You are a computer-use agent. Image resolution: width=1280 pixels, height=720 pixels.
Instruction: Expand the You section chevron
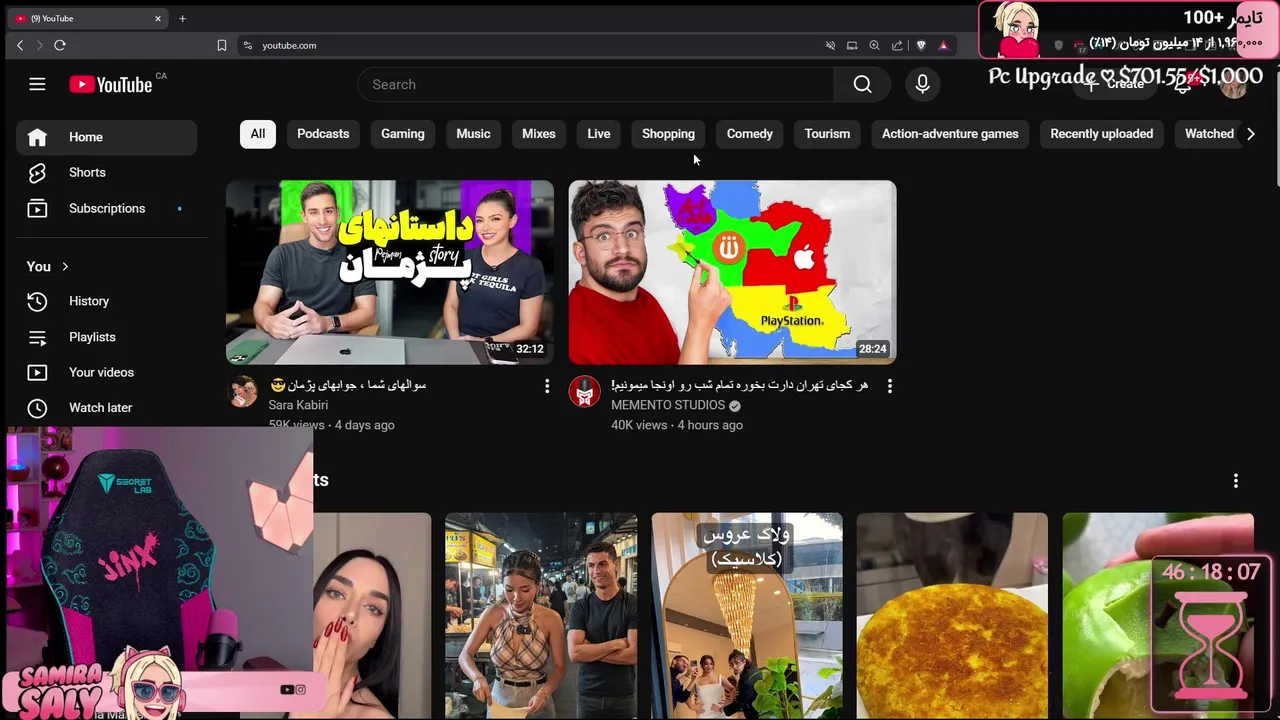(x=65, y=266)
